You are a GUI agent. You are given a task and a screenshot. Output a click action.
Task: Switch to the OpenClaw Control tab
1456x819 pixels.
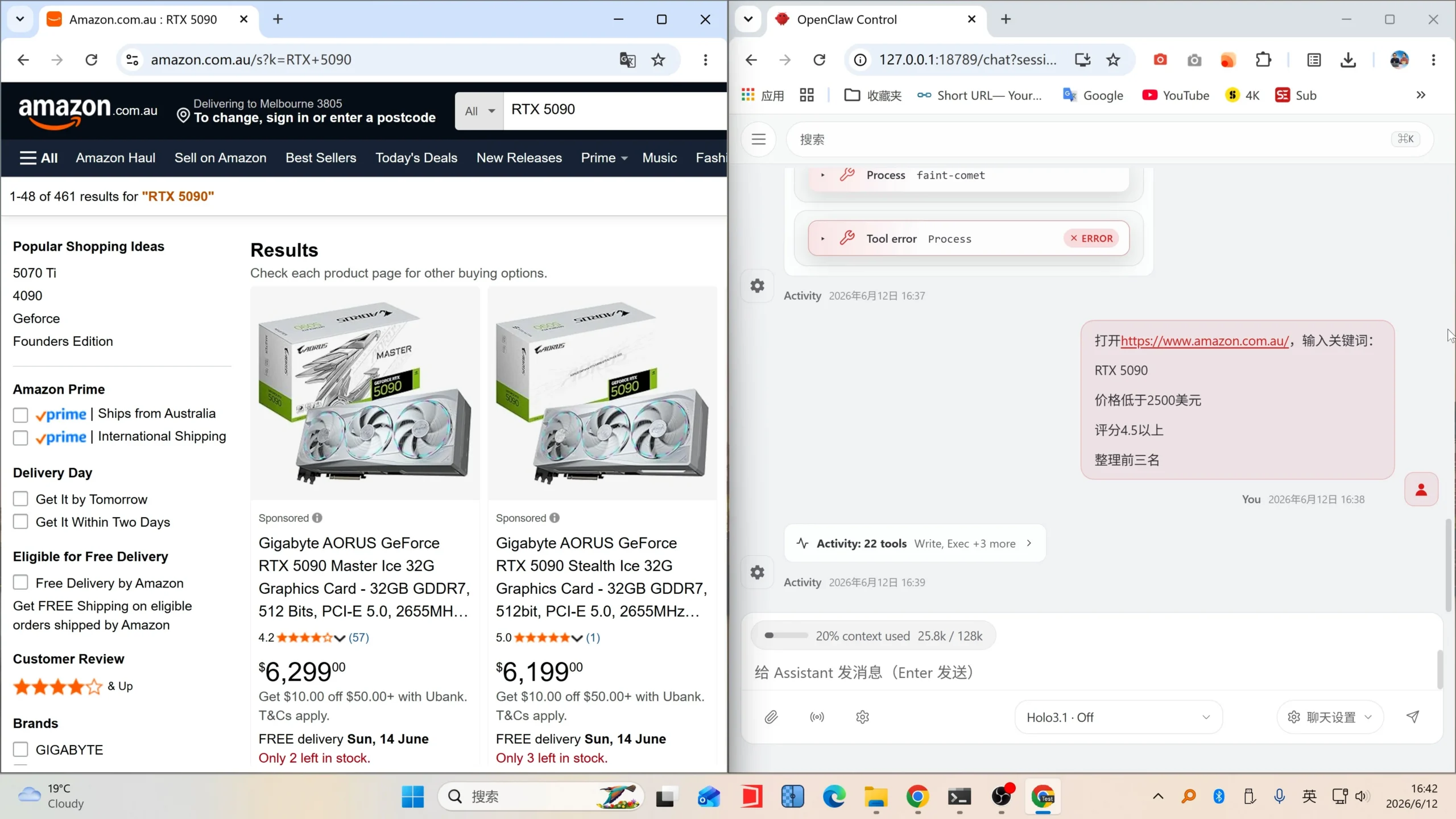pyautogui.click(x=876, y=19)
